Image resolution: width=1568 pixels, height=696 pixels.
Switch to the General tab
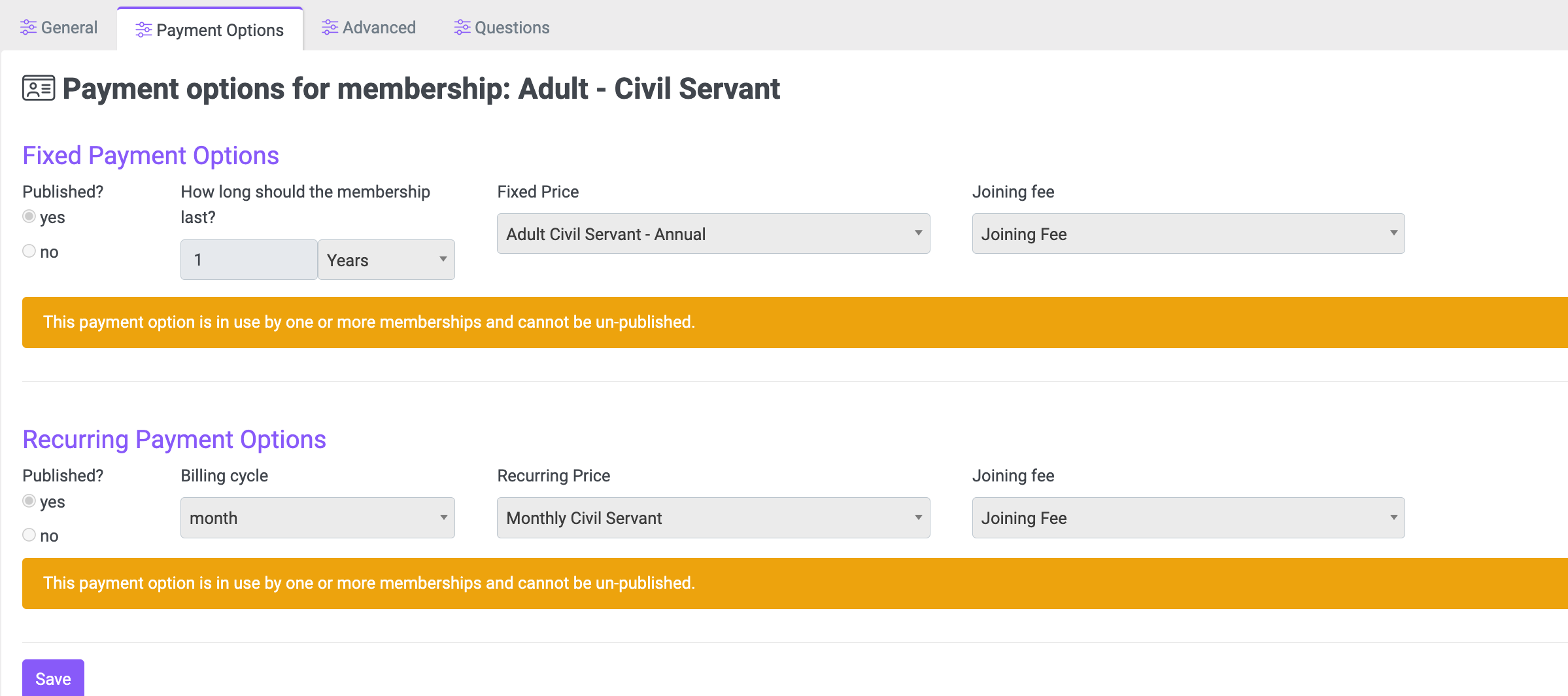59,27
